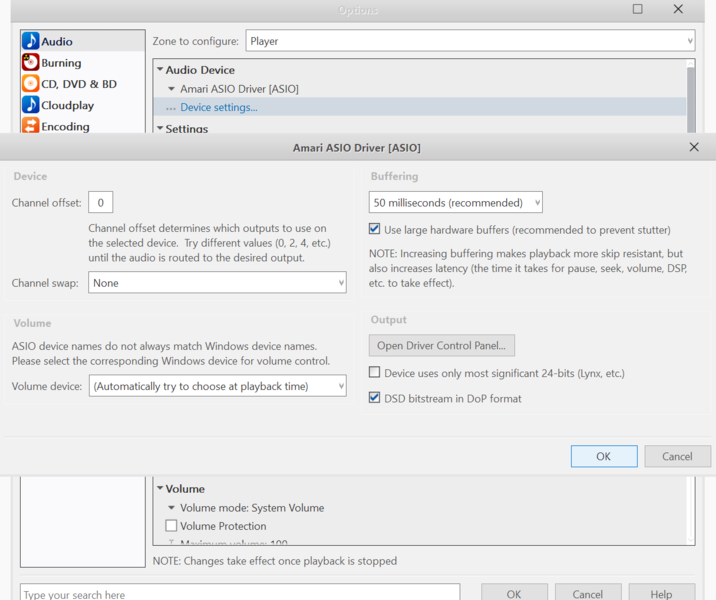Click the Audio music note icon
Viewport: 716px width, 600px height.
tap(31, 42)
